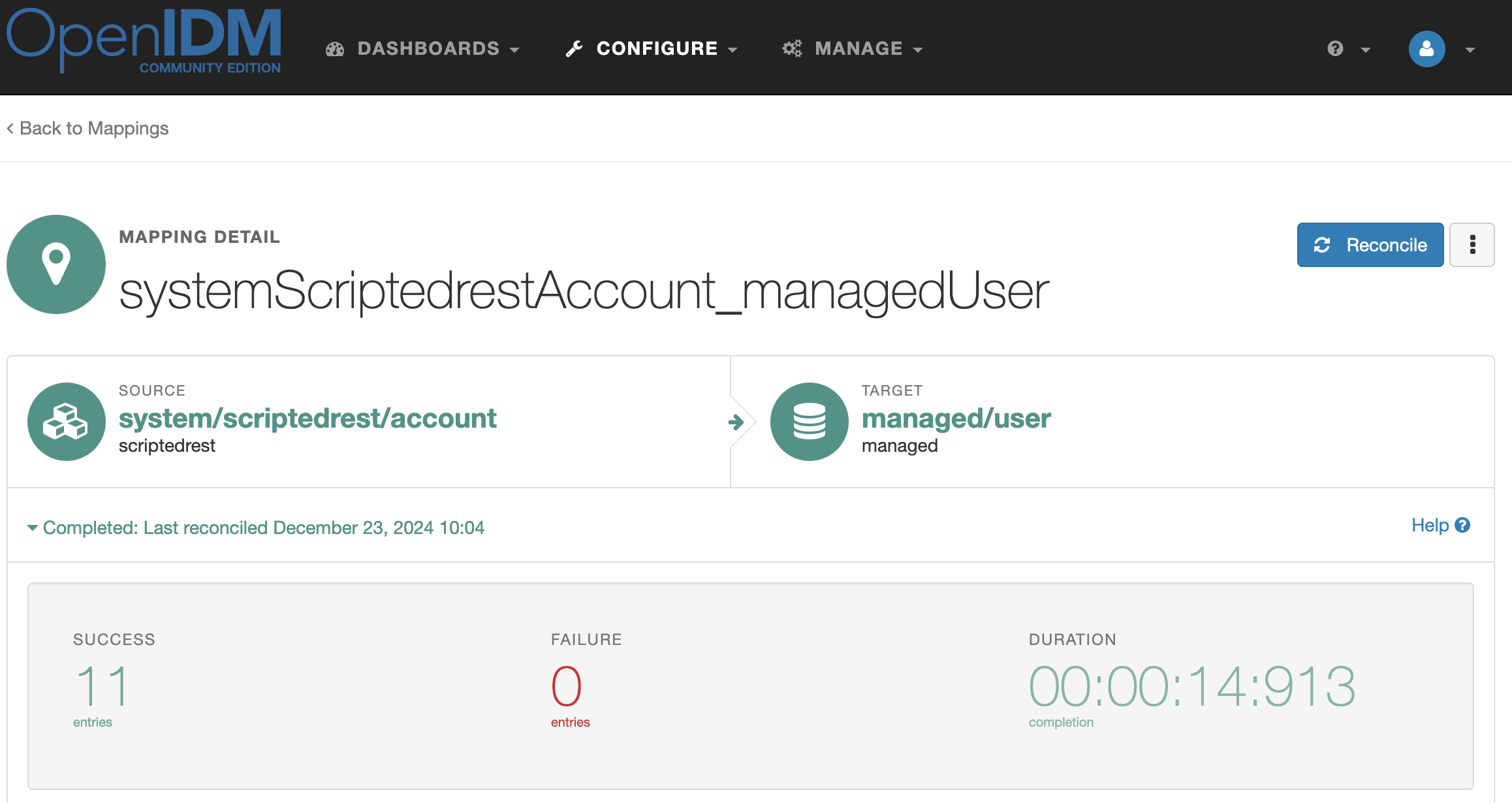Expand the help menu dropdown caret
This screenshot has height=803, width=1512.
click(1366, 50)
